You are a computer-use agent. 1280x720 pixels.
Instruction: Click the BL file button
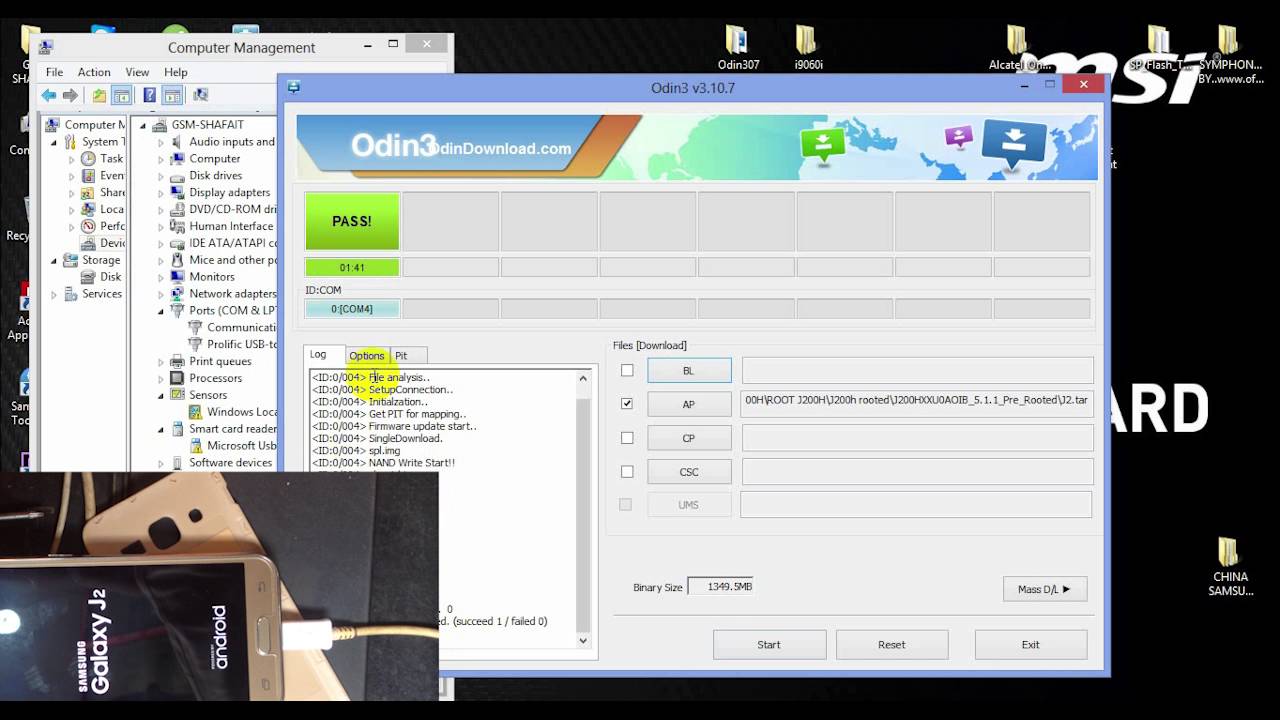click(689, 370)
